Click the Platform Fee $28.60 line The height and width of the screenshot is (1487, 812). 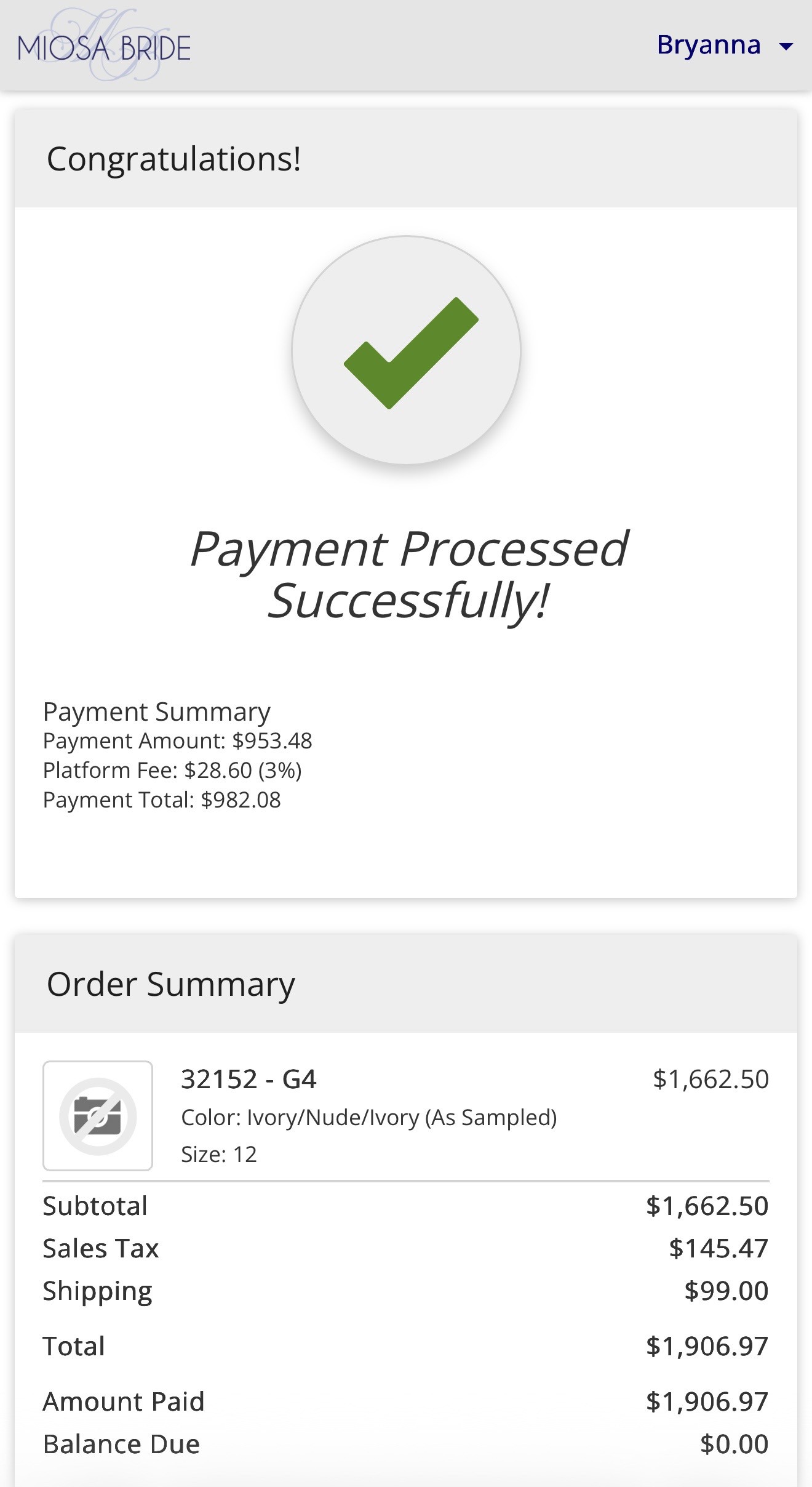pos(172,770)
